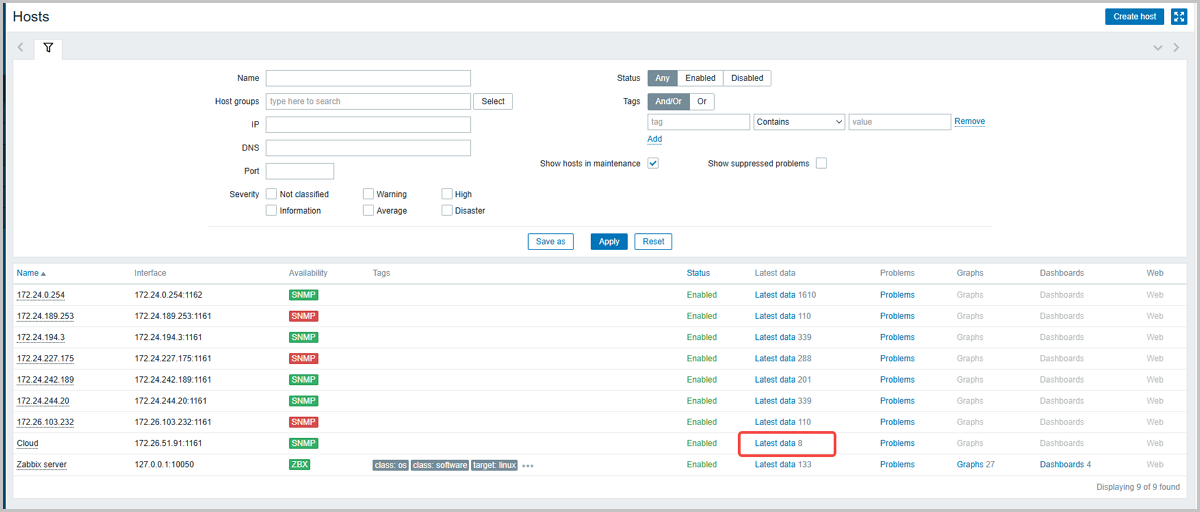This screenshot has width=1200, height=512.
Task: Select Enabled status filter
Action: [x=700, y=78]
